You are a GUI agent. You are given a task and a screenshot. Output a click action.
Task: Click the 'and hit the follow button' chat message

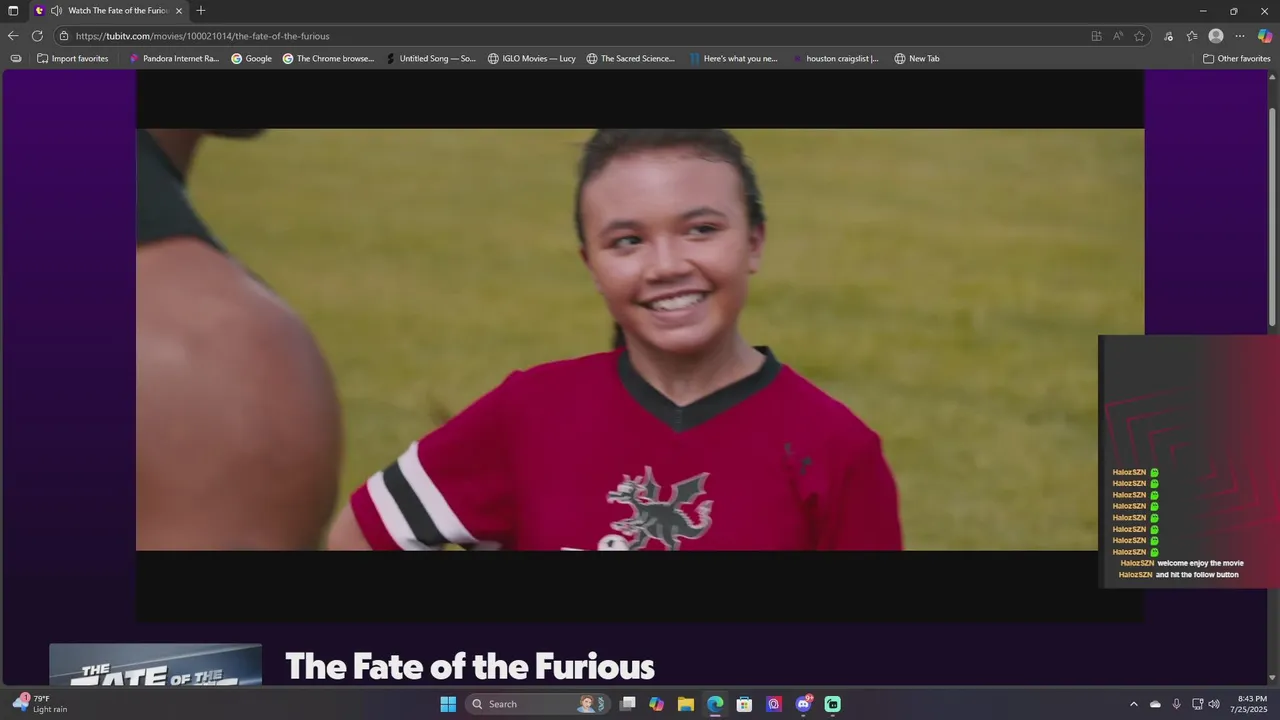[1197, 575]
